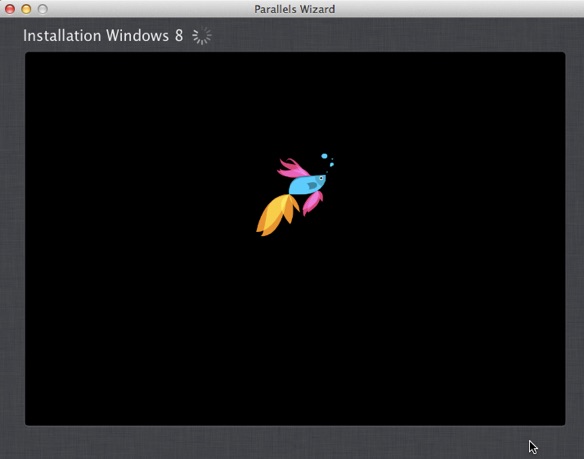Click the Installation Windows 8 heading
The width and height of the screenshot is (584, 459).
(x=103, y=36)
